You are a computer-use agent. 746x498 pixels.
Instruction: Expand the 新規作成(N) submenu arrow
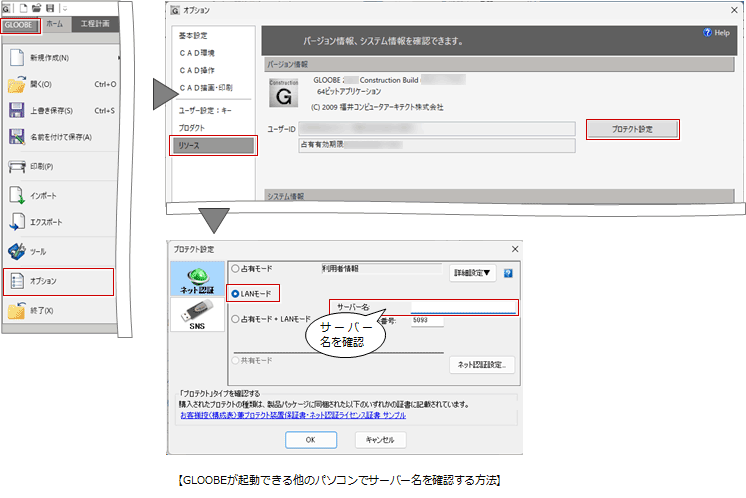118,58
